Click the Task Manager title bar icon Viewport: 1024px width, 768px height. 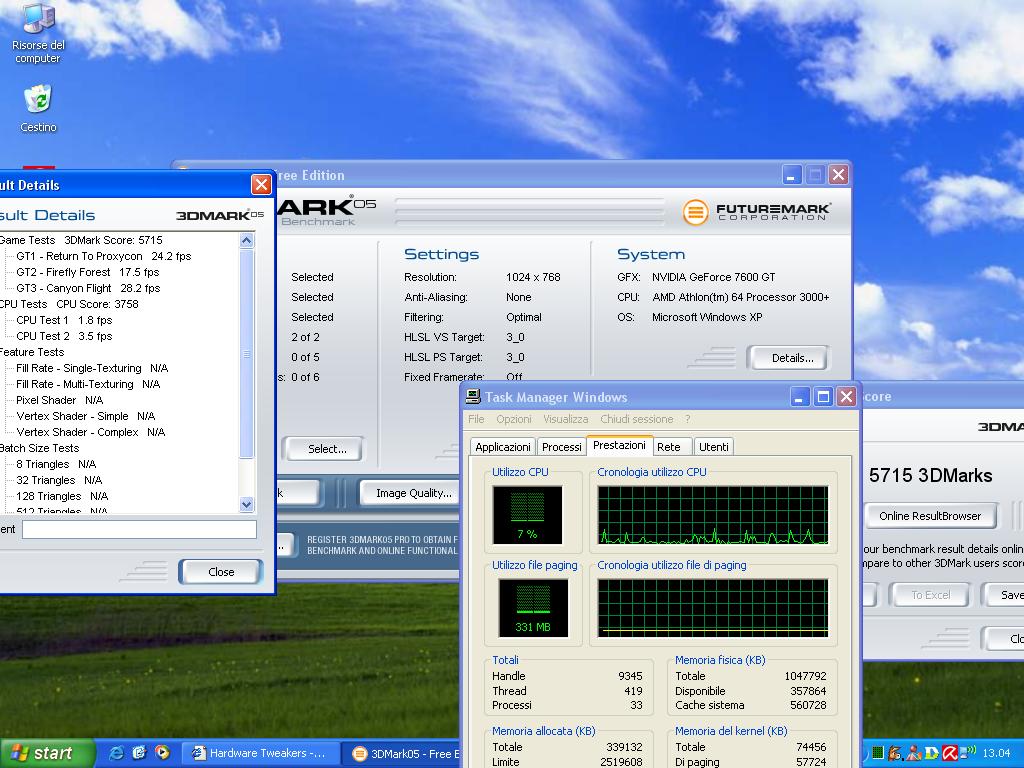(x=473, y=397)
